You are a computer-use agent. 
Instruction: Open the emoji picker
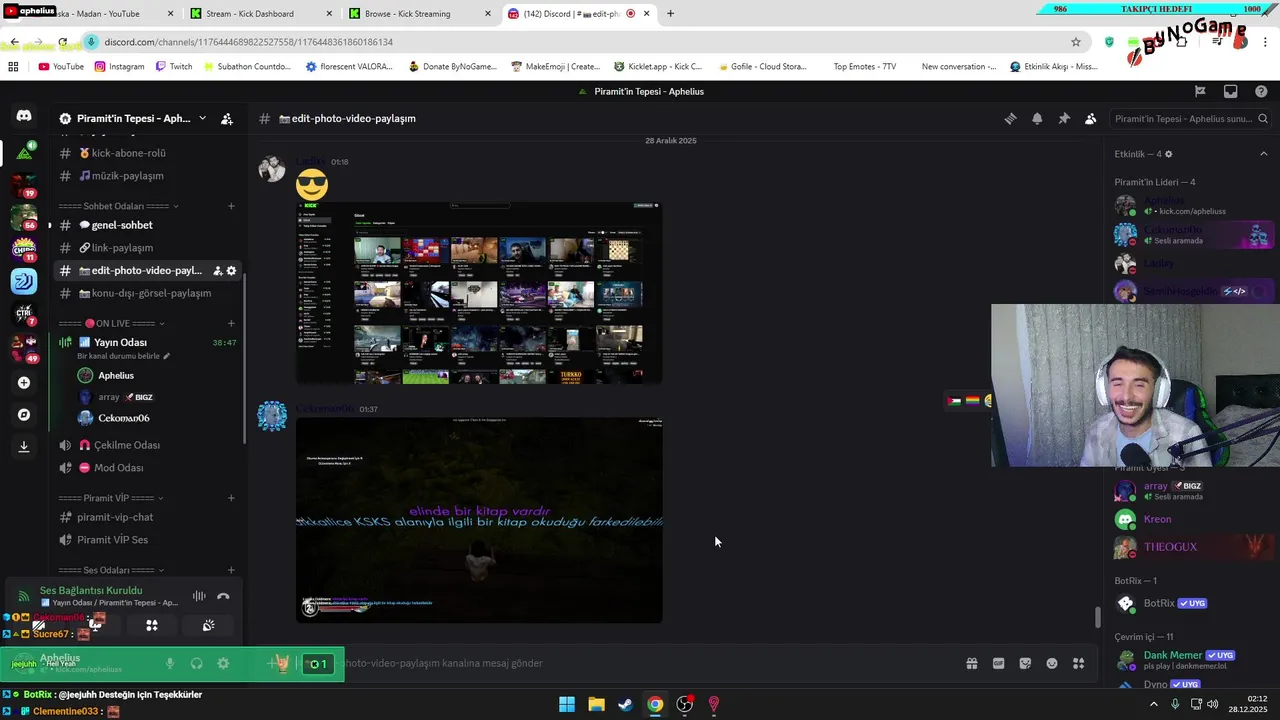pos(1052,663)
